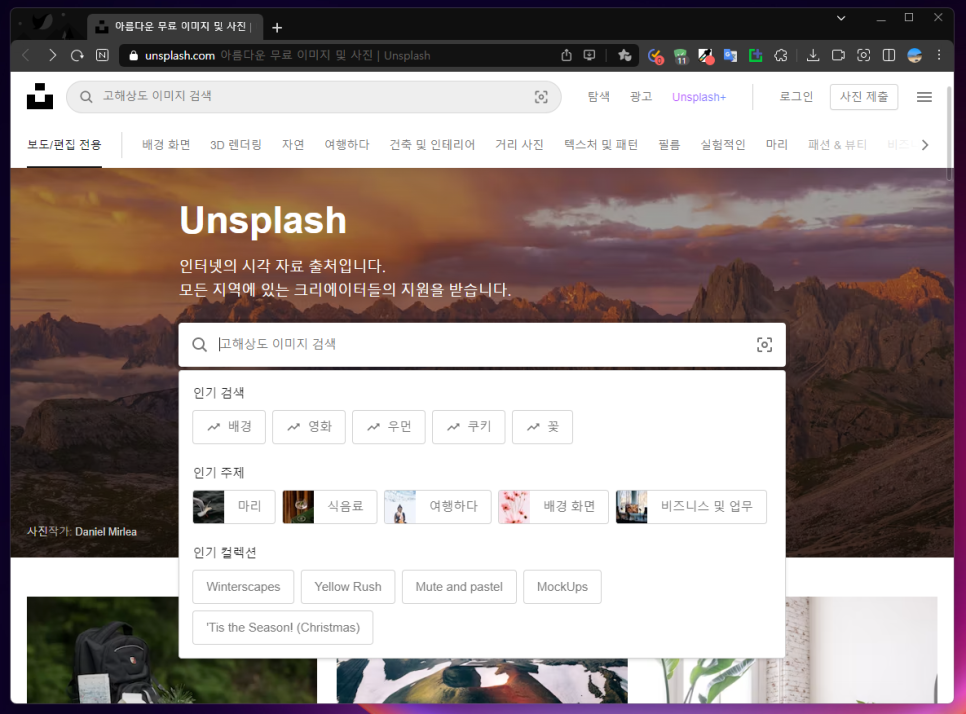Click visual search icon in hero search box
This screenshot has height=714, width=966.
(x=764, y=345)
